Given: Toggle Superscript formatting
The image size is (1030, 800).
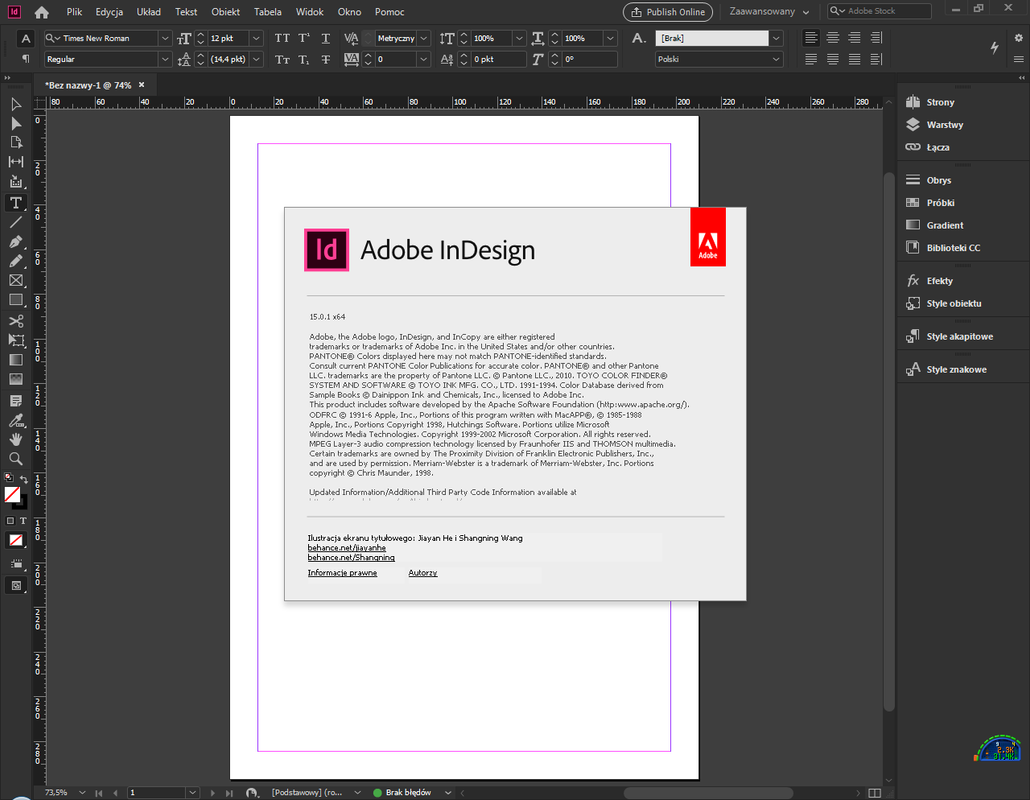Looking at the screenshot, I should pyautogui.click(x=303, y=38).
